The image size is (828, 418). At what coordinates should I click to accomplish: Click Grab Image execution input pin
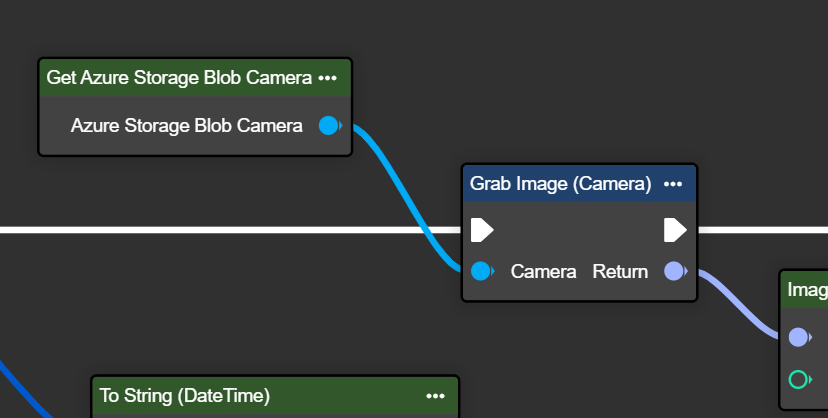482,231
